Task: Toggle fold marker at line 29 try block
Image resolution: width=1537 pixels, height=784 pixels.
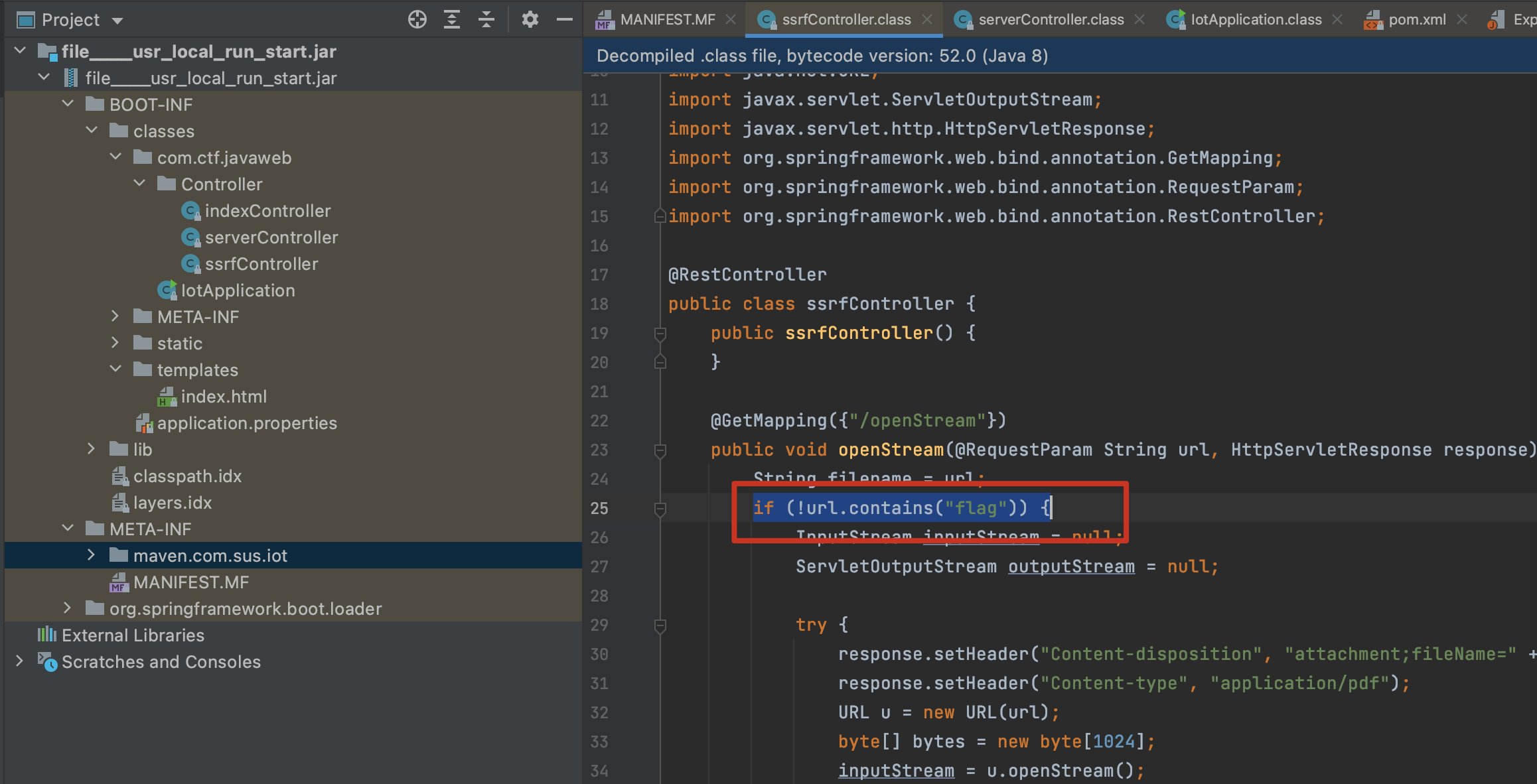Action: (x=660, y=625)
